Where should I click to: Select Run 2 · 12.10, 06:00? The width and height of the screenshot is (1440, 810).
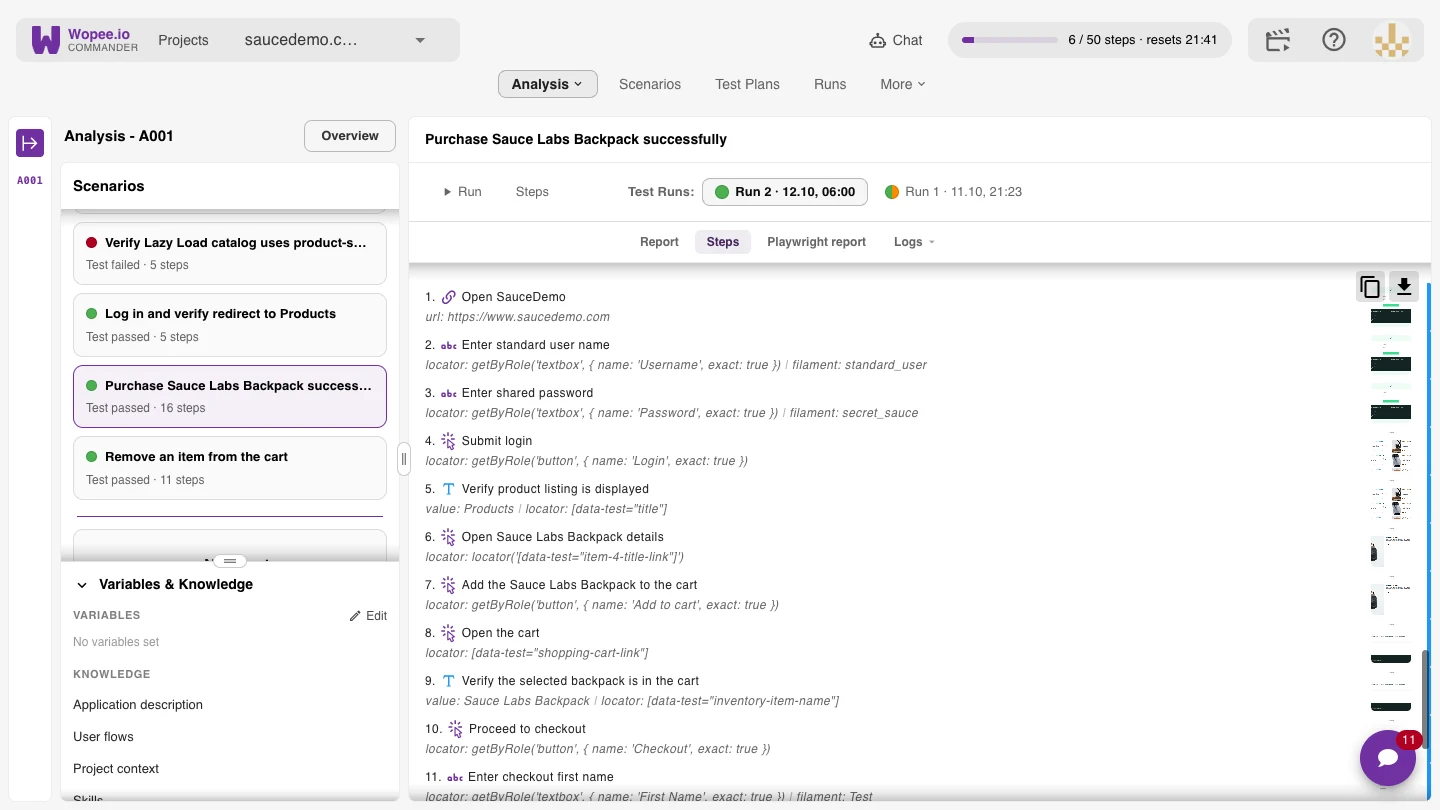tap(785, 192)
